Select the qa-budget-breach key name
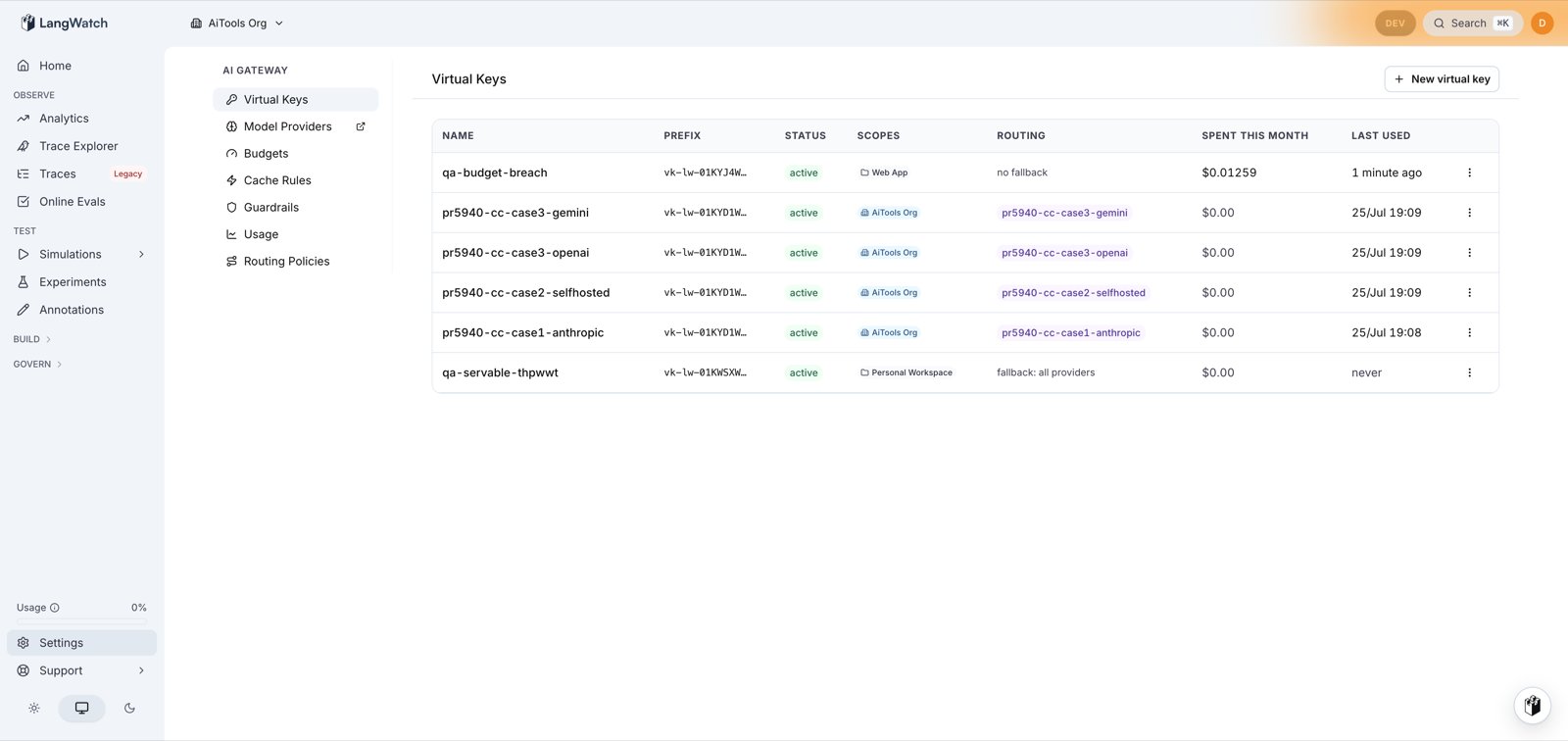Screen dimensions: 1568x741 pos(495,173)
